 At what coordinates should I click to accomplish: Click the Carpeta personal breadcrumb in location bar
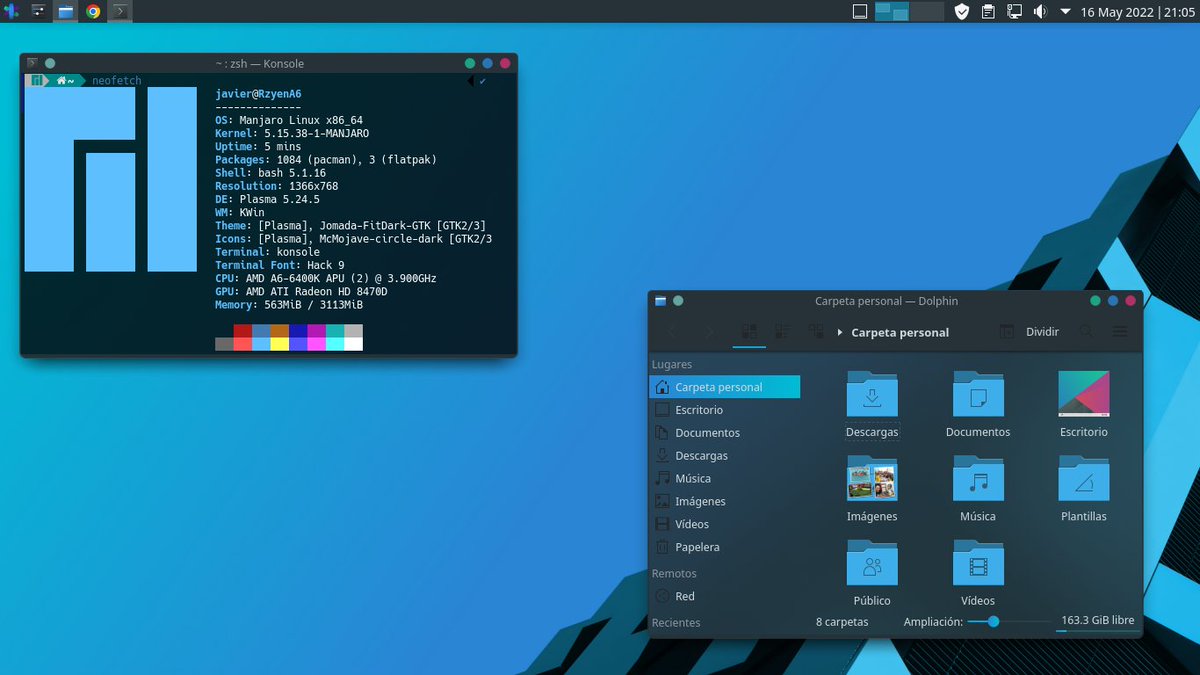(900, 333)
